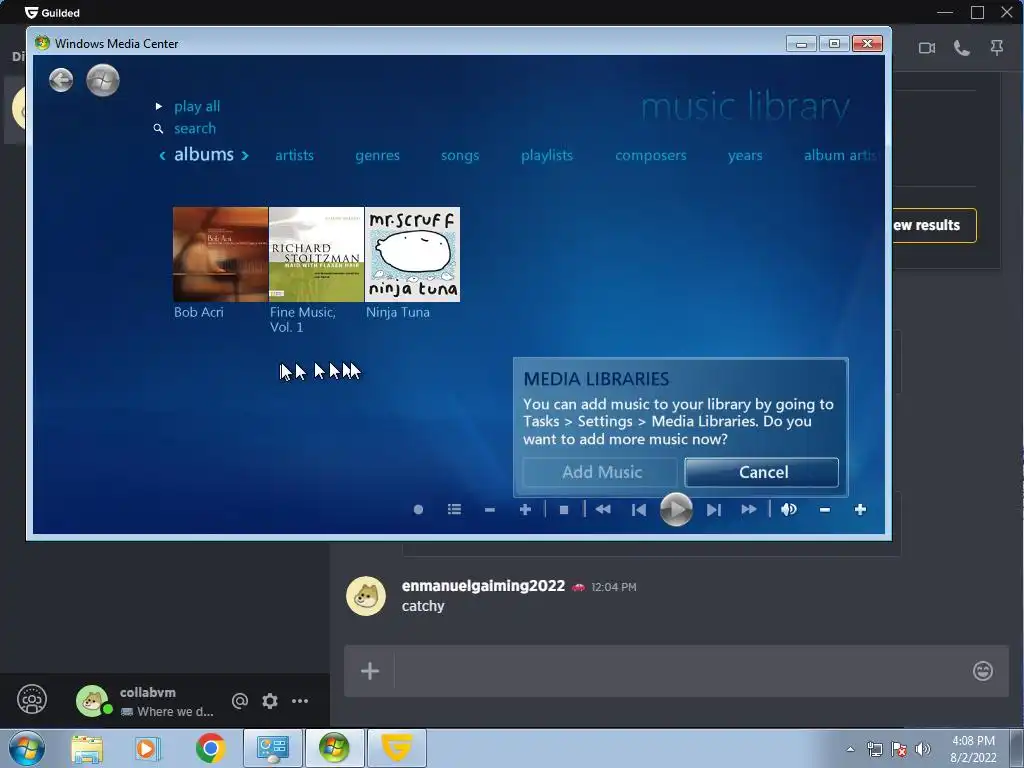Lower volume with minus button
1024x768 pixels.
tap(825, 509)
